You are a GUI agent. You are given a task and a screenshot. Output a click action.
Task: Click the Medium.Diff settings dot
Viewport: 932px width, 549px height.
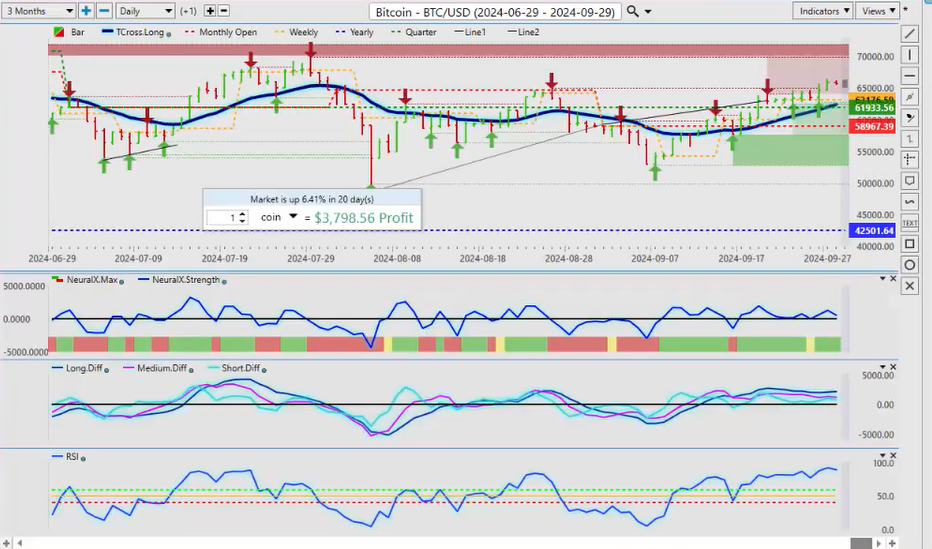pos(191,370)
